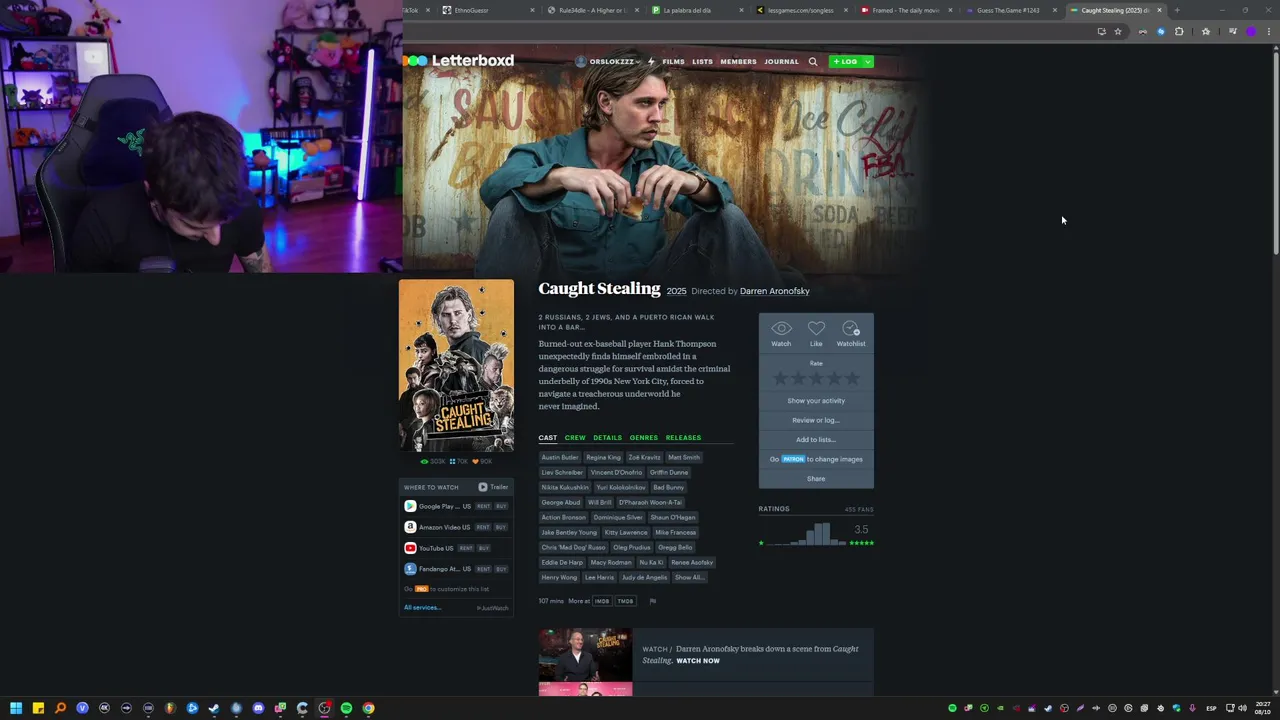Open the Amazon Video service icon
The width and height of the screenshot is (1280, 720).
click(x=410, y=527)
